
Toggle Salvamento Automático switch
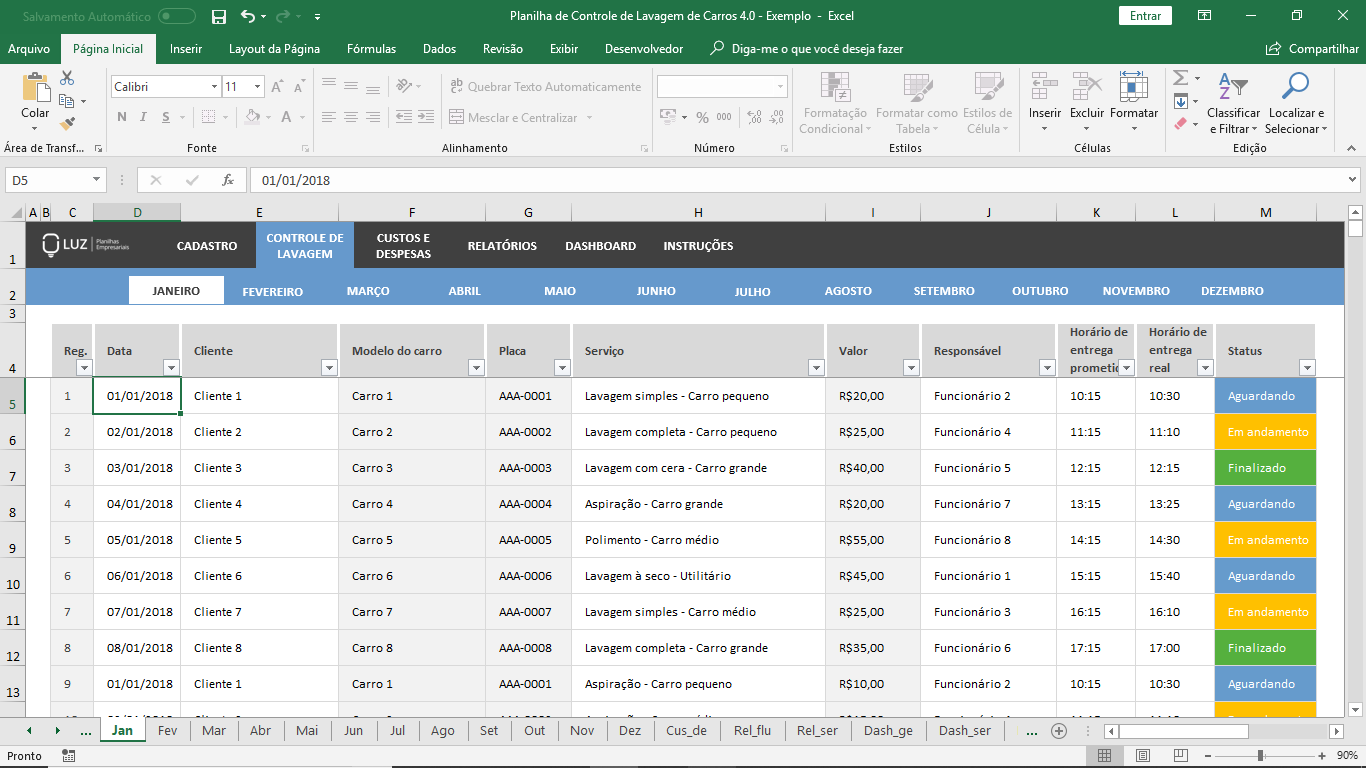(x=177, y=16)
